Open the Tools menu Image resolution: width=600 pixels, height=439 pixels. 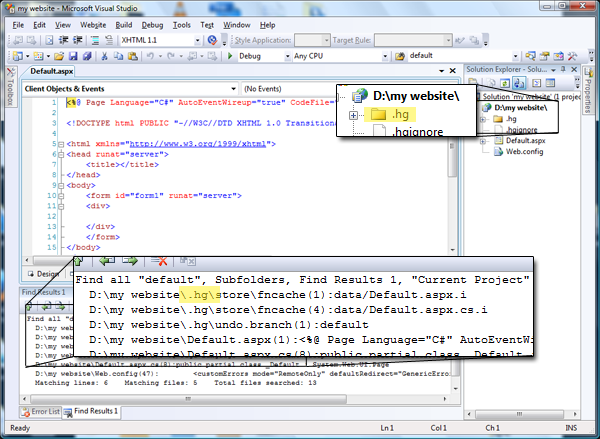point(181,25)
